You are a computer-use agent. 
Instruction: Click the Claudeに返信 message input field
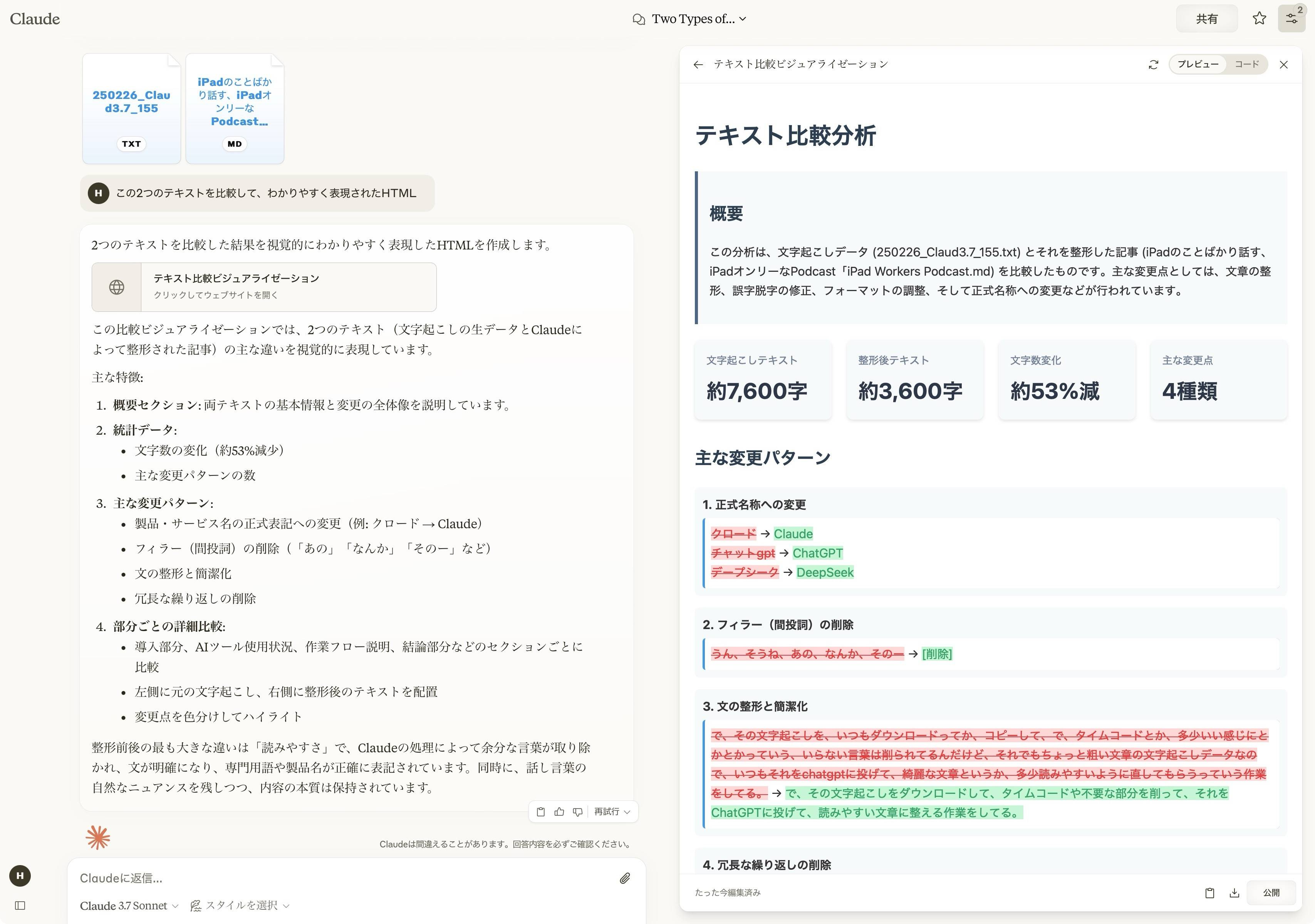344,878
